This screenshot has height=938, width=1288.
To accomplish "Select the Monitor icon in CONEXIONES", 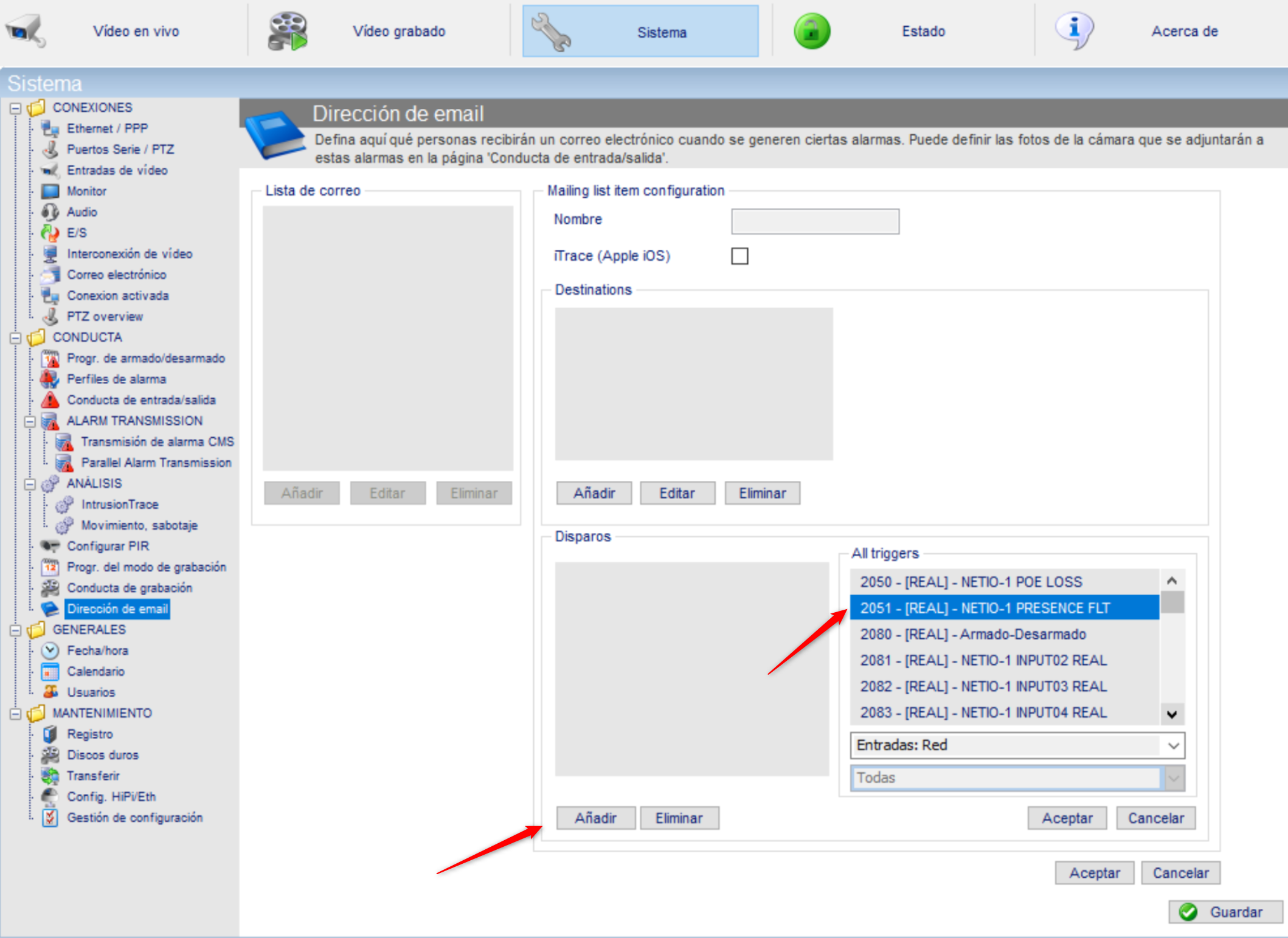I will 50,191.
